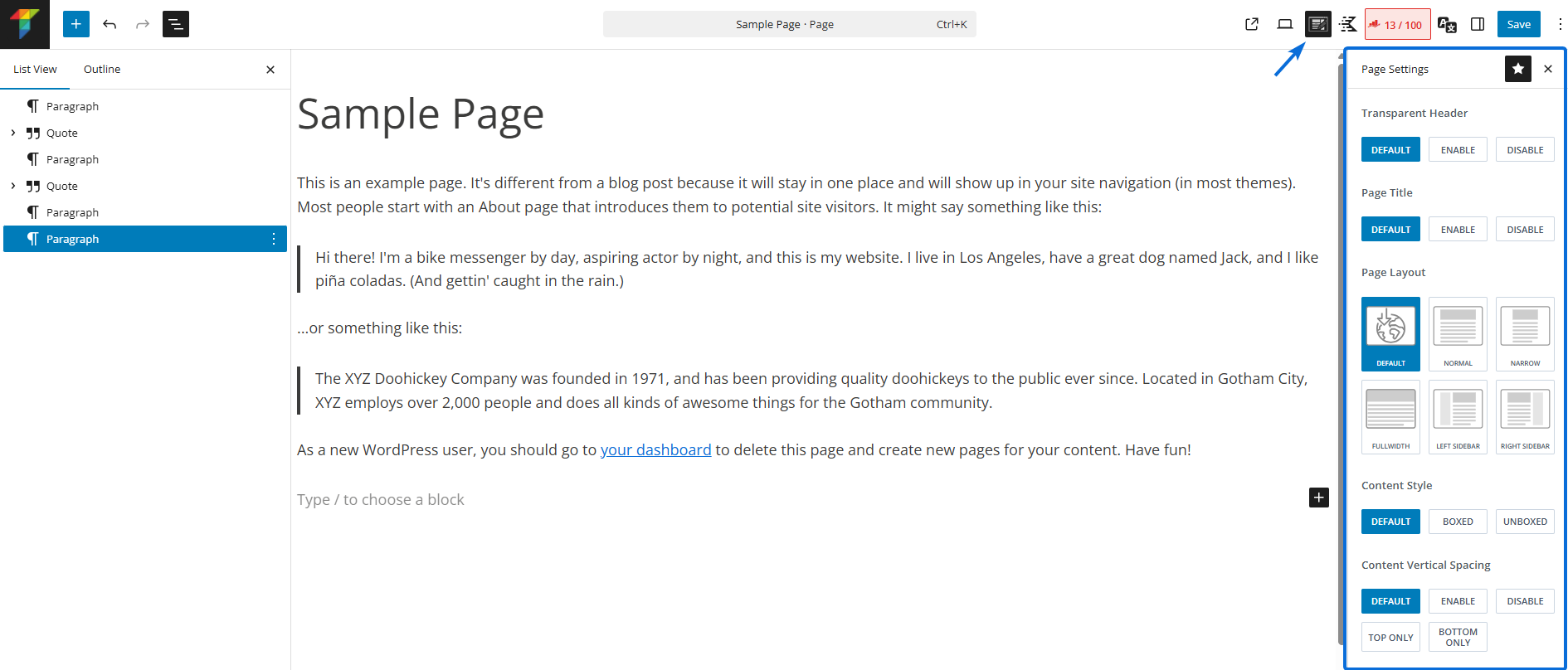The height and width of the screenshot is (670, 1568).
Task: Open the editor options kebab menu
Action: 1560,24
